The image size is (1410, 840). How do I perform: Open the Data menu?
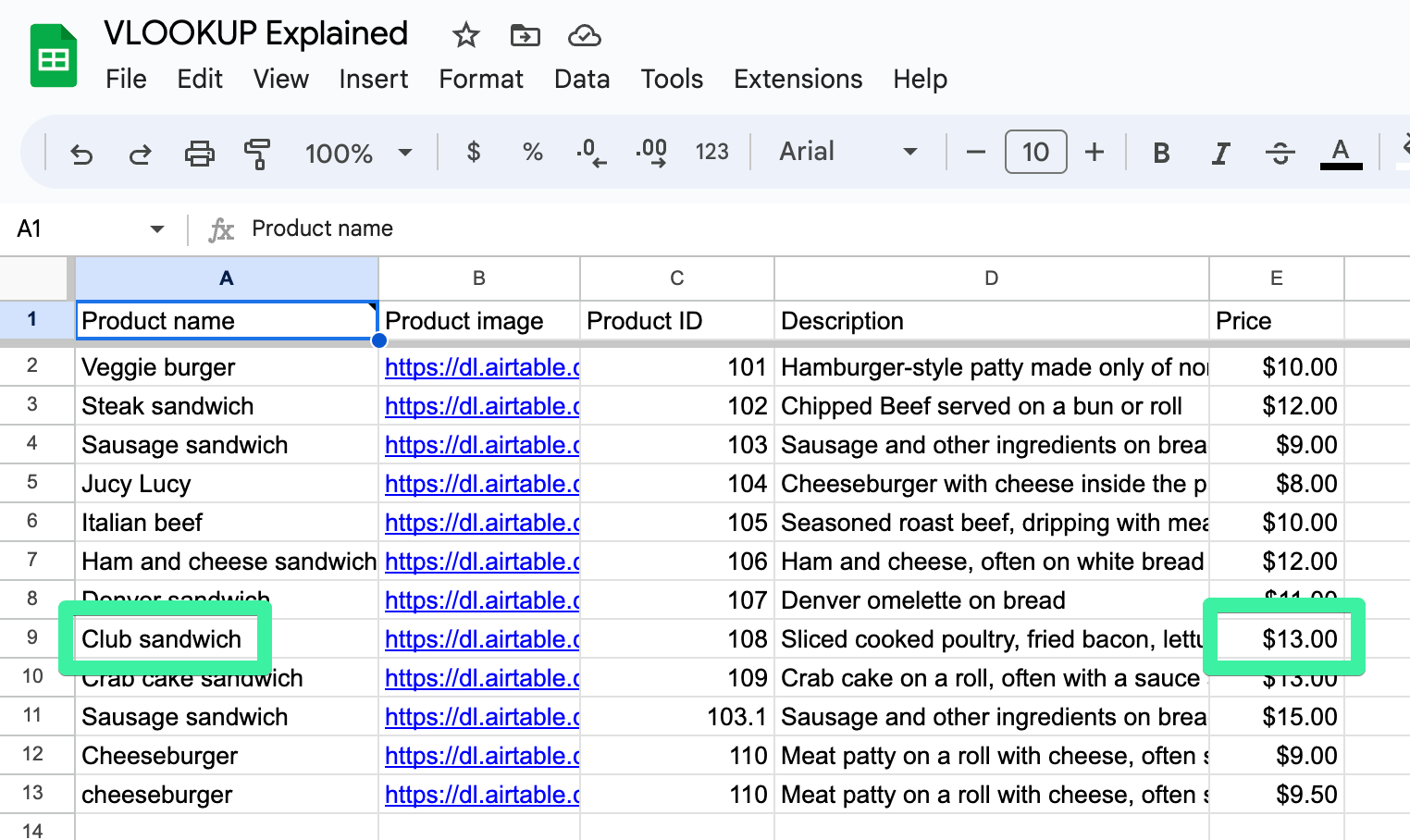tap(581, 80)
